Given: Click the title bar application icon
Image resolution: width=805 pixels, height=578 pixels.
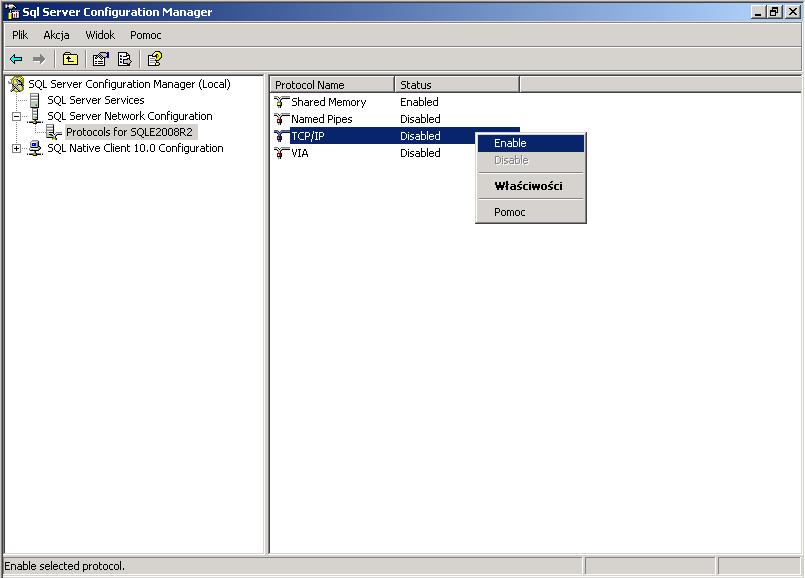Looking at the screenshot, I should 13,12.
